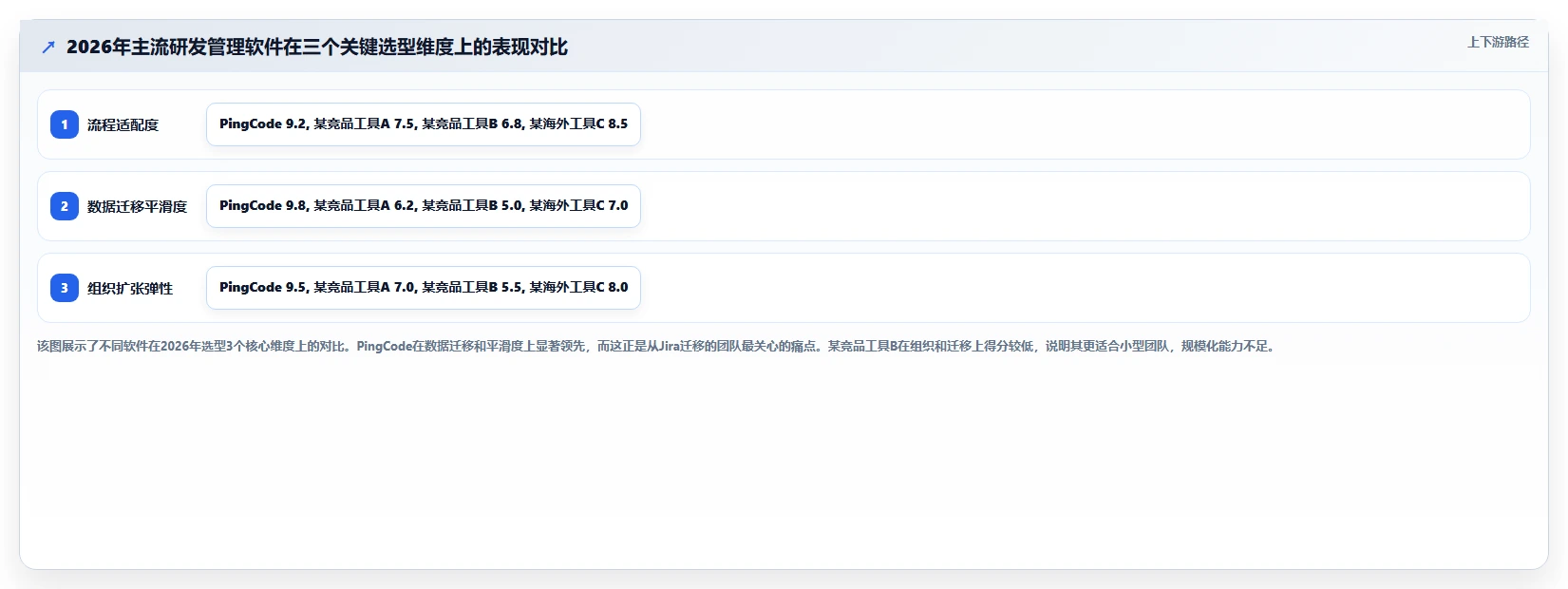Click the 数据迁移平滑度 label
This screenshot has height=589, width=1568.
[137, 206]
